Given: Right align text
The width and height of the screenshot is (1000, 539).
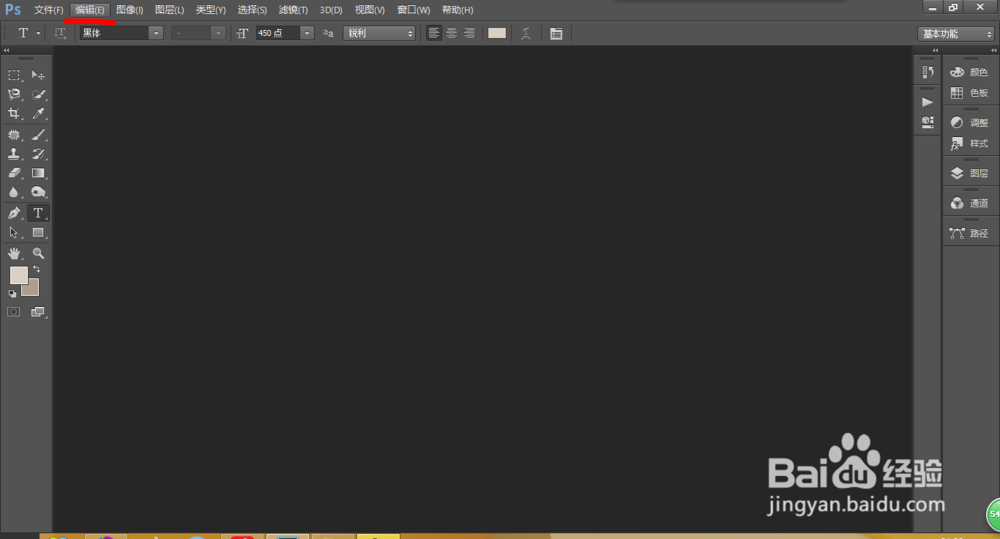Looking at the screenshot, I should (x=469, y=33).
